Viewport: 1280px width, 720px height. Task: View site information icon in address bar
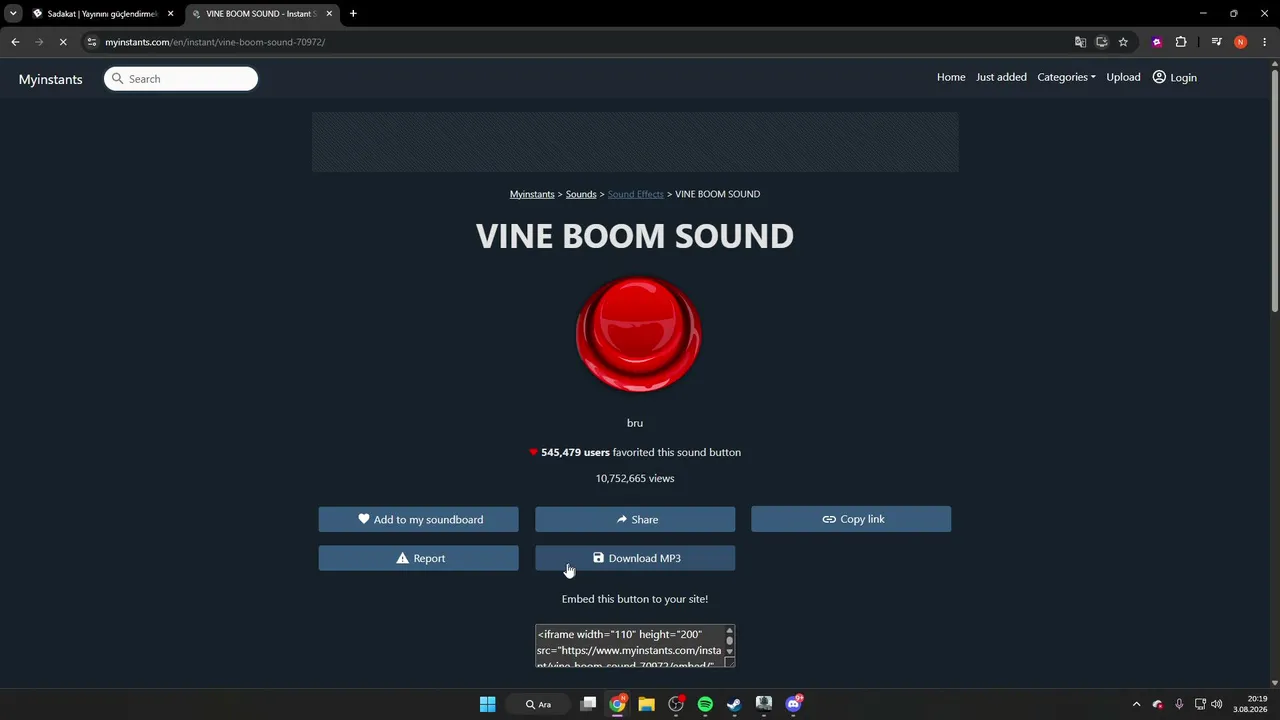pos(92,42)
